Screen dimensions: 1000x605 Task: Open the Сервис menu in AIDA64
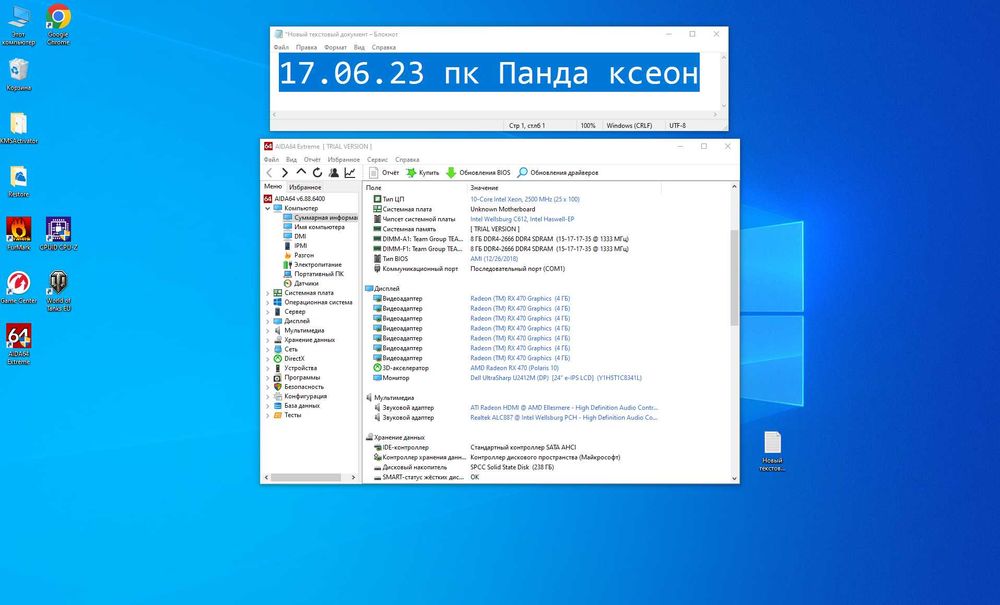pos(378,159)
